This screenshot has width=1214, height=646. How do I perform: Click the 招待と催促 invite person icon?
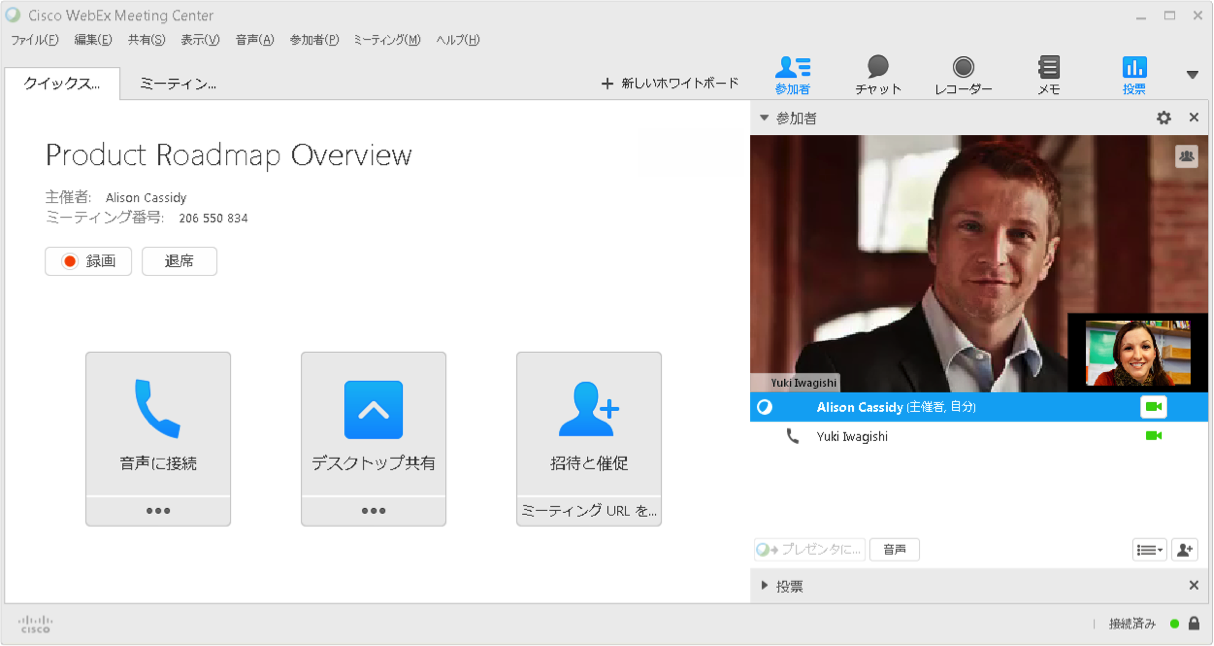tap(588, 409)
